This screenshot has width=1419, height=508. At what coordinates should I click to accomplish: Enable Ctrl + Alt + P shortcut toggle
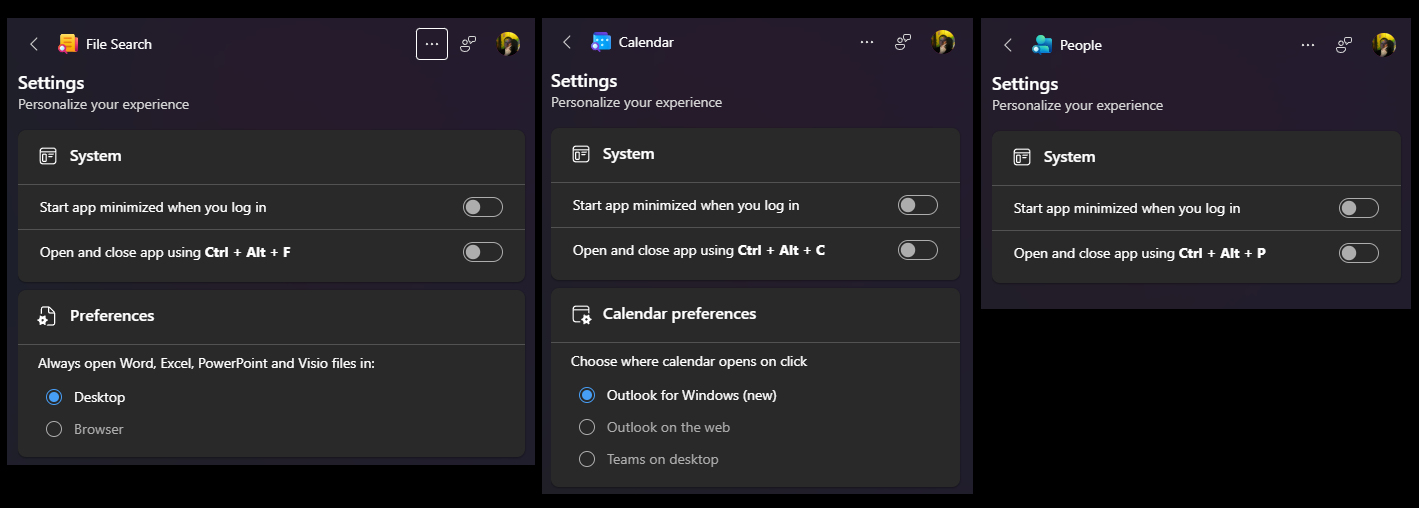(1359, 253)
